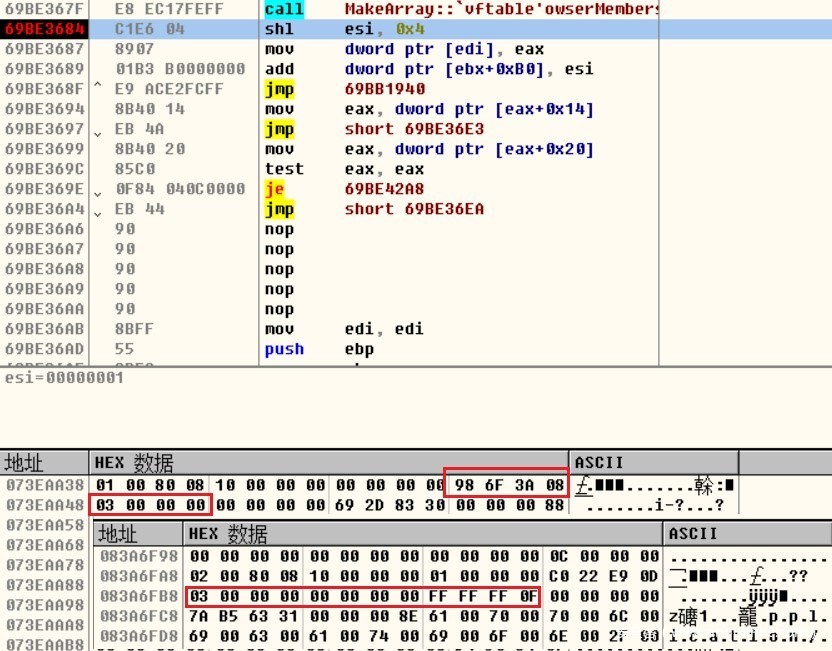Click the jump arrow marker at 69BE36A4
This screenshot has width=832, height=651.
pyautogui.click(x=98, y=210)
